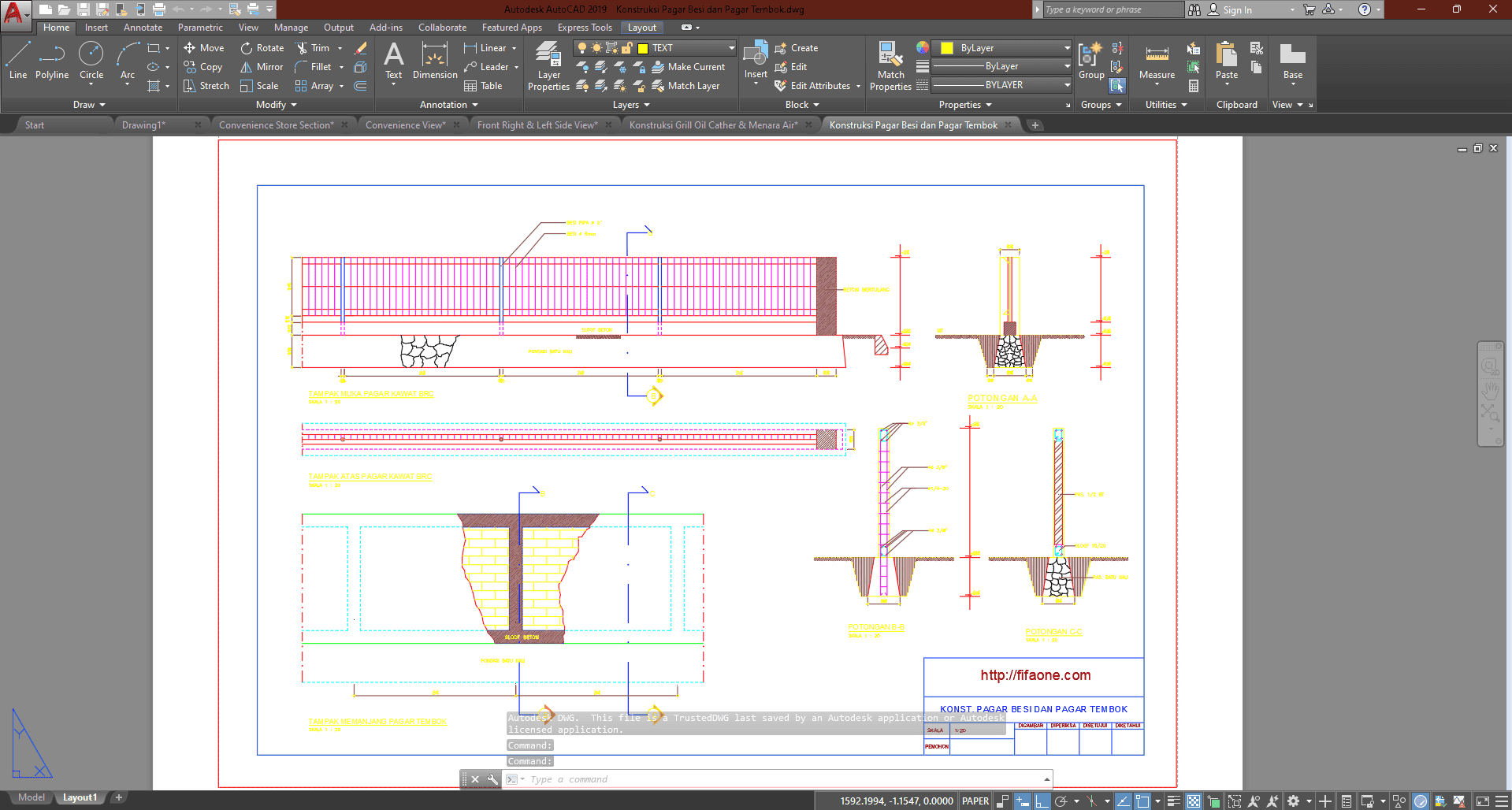Click the Sign In button
Screen dimensions: 1512x810
[1237, 10]
